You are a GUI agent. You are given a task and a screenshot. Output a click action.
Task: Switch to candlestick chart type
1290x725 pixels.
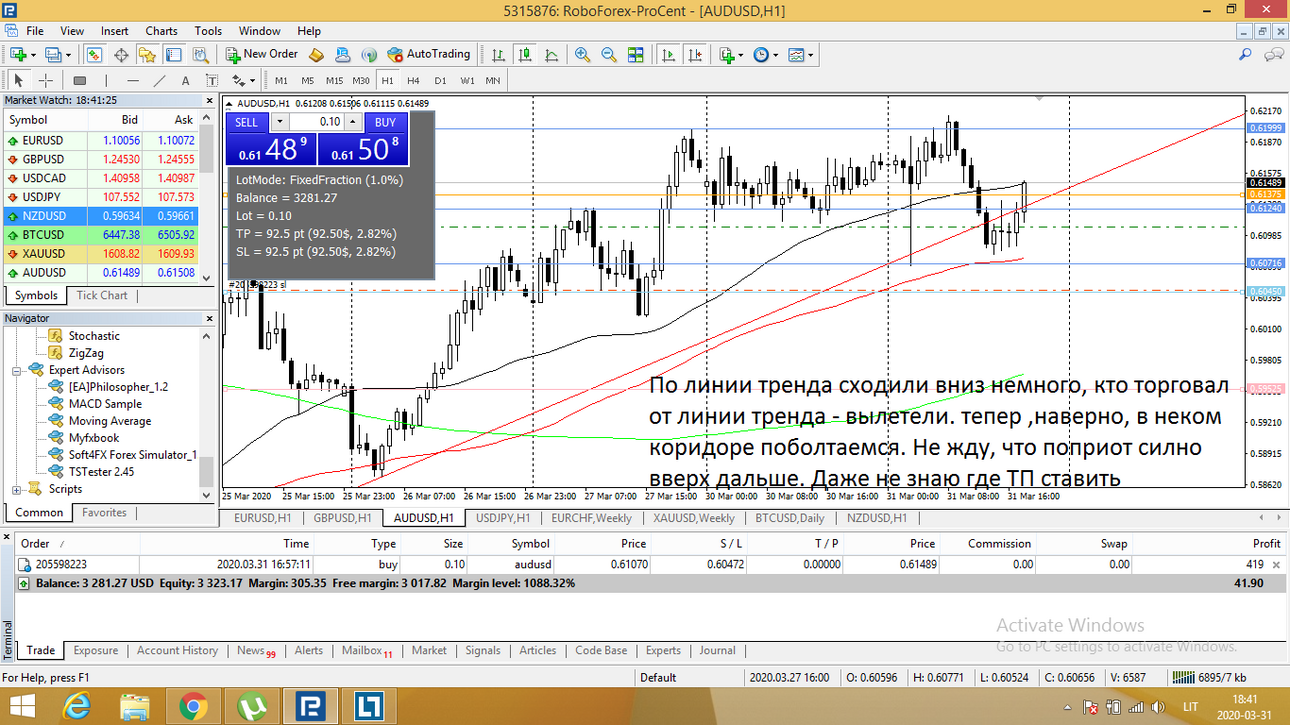(x=525, y=54)
